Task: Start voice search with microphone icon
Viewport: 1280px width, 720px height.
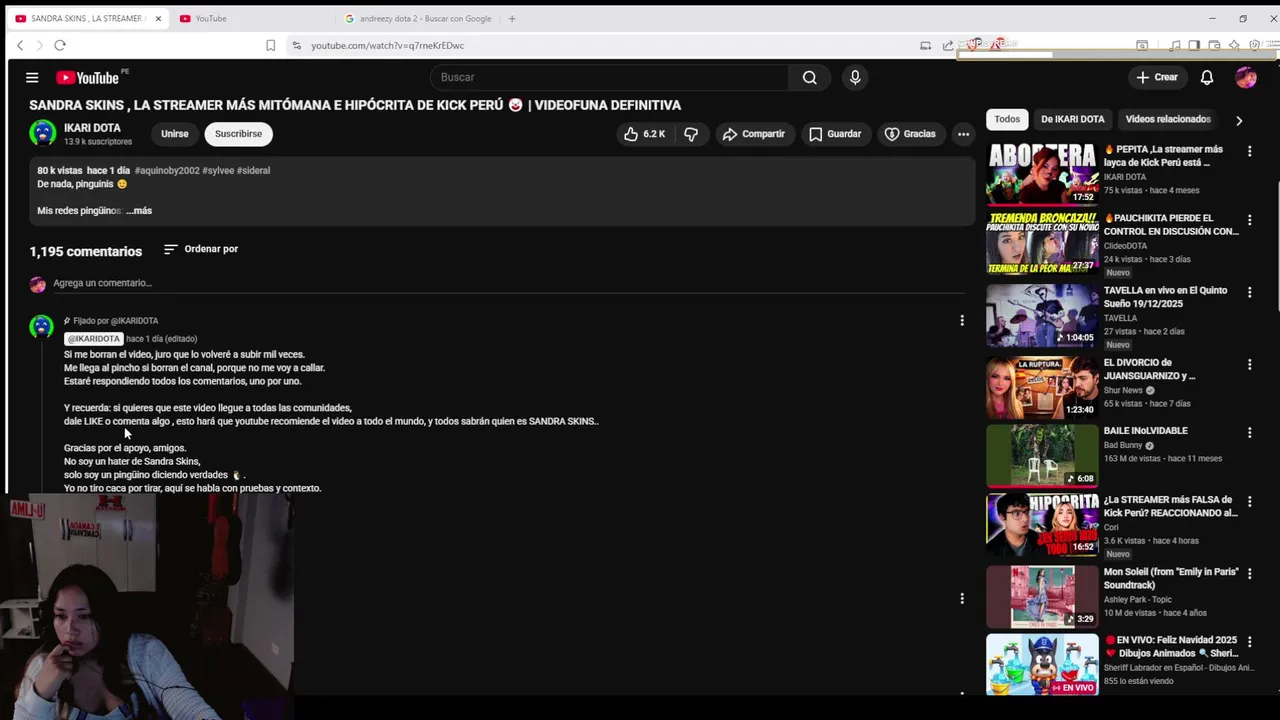Action: (x=855, y=77)
